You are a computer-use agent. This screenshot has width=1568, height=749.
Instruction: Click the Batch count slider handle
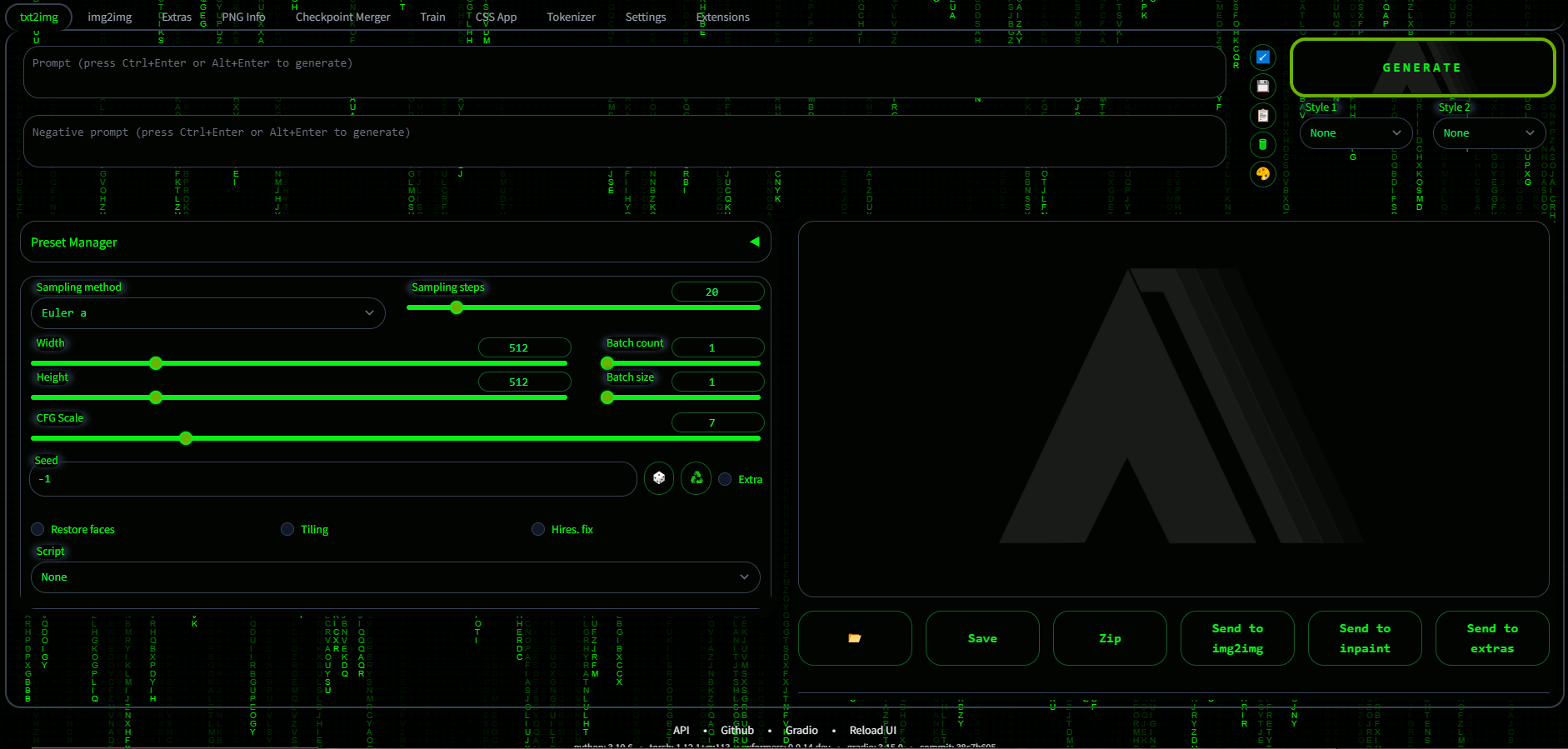[x=607, y=363]
